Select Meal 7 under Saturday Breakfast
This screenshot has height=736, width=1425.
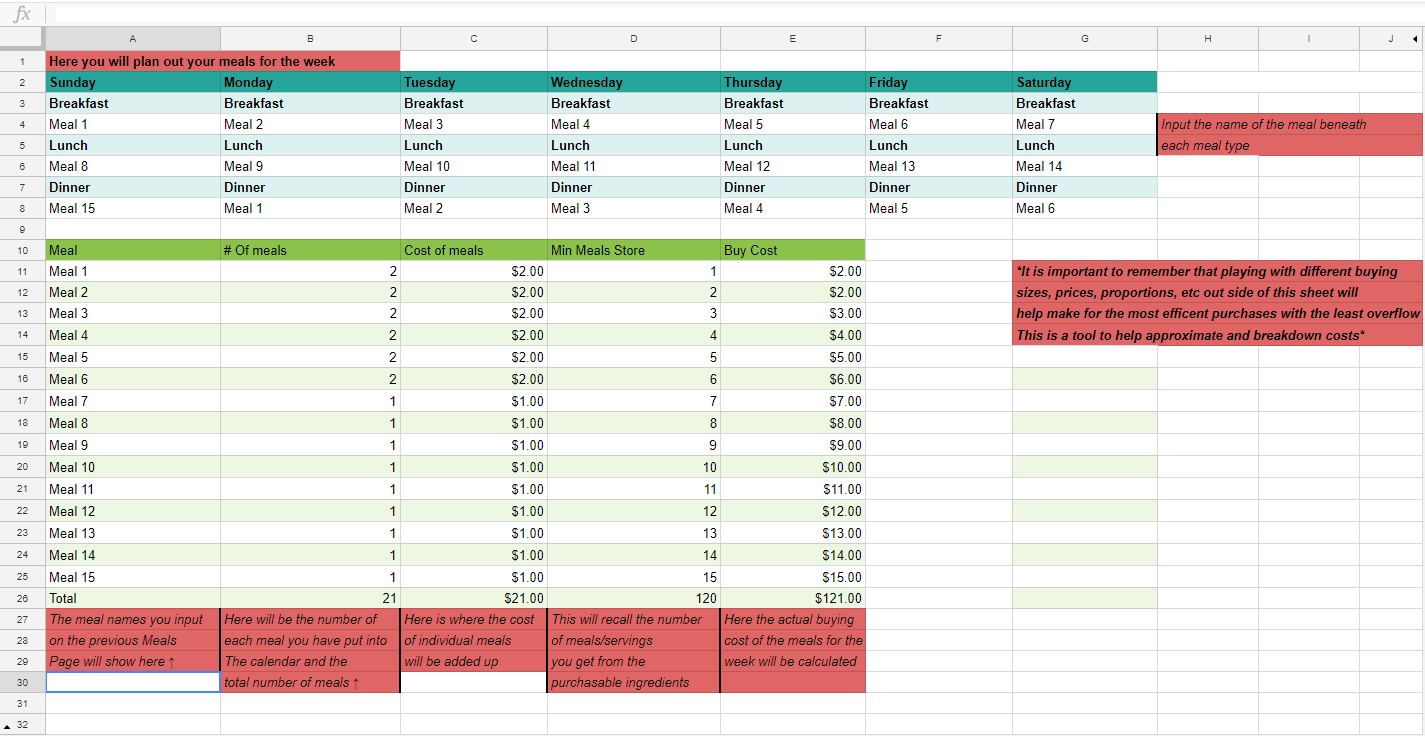coord(1085,124)
